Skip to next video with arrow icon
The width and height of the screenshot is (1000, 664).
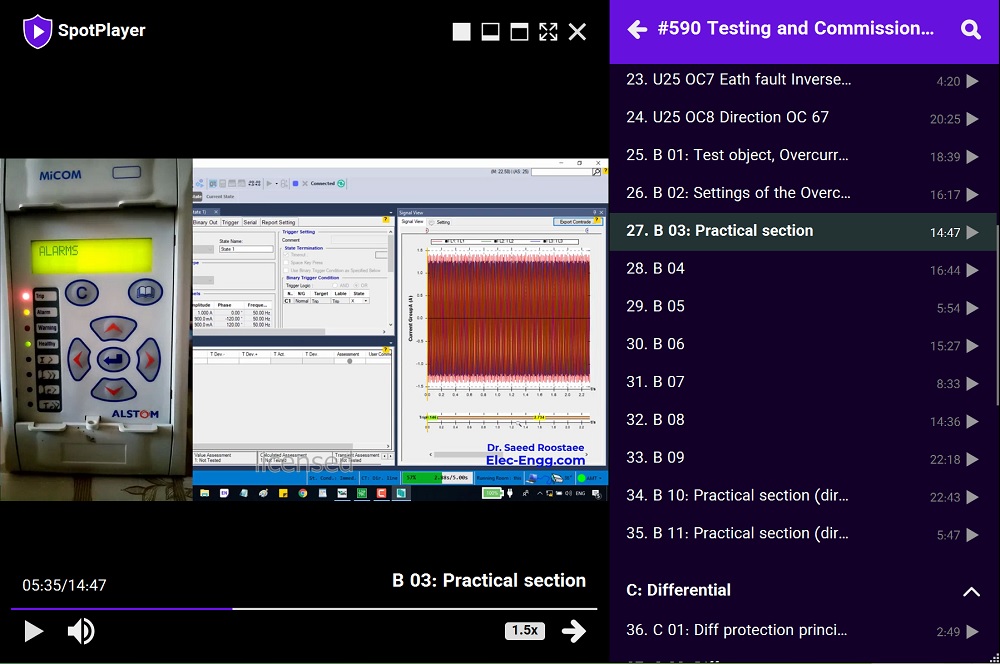click(x=574, y=631)
